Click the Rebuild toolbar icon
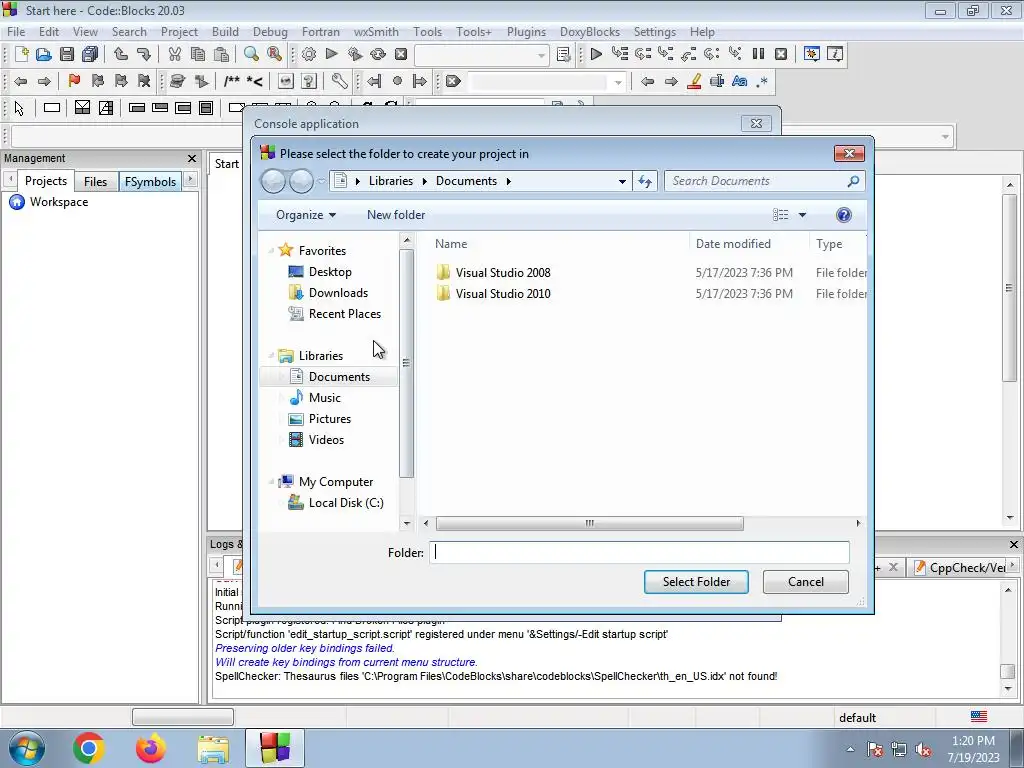This screenshot has width=1024, height=768. coord(378,54)
